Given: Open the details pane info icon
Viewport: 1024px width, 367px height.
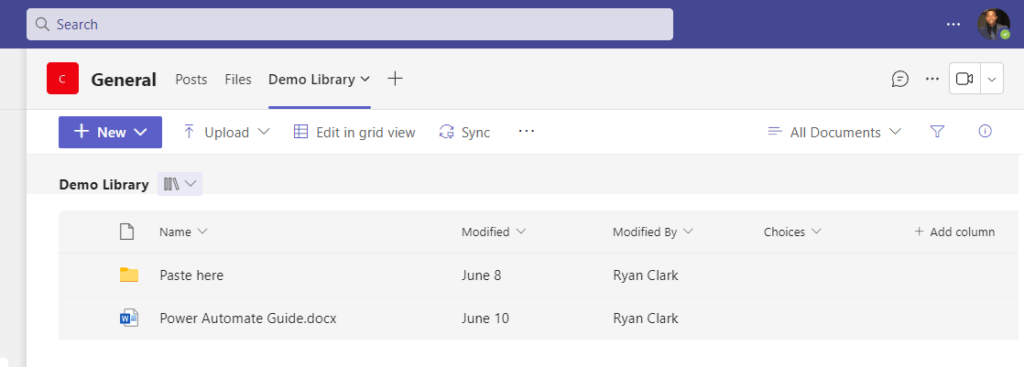Looking at the screenshot, I should coord(985,131).
